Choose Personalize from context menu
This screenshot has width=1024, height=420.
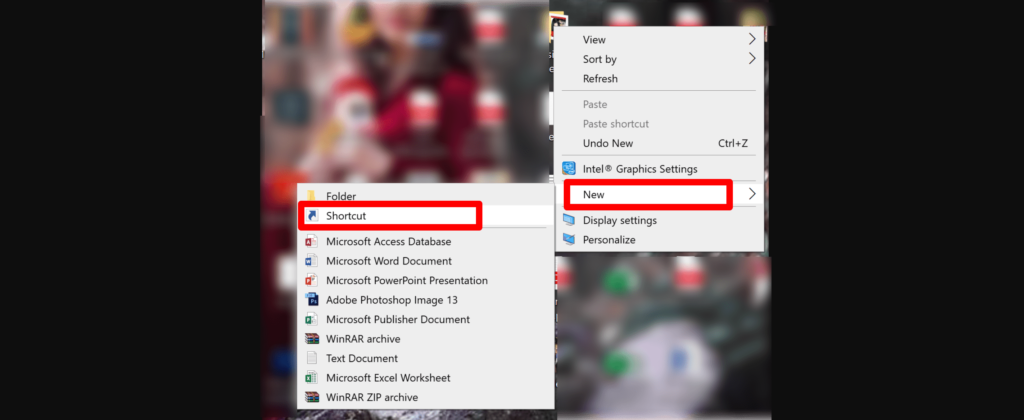coord(660,240)
